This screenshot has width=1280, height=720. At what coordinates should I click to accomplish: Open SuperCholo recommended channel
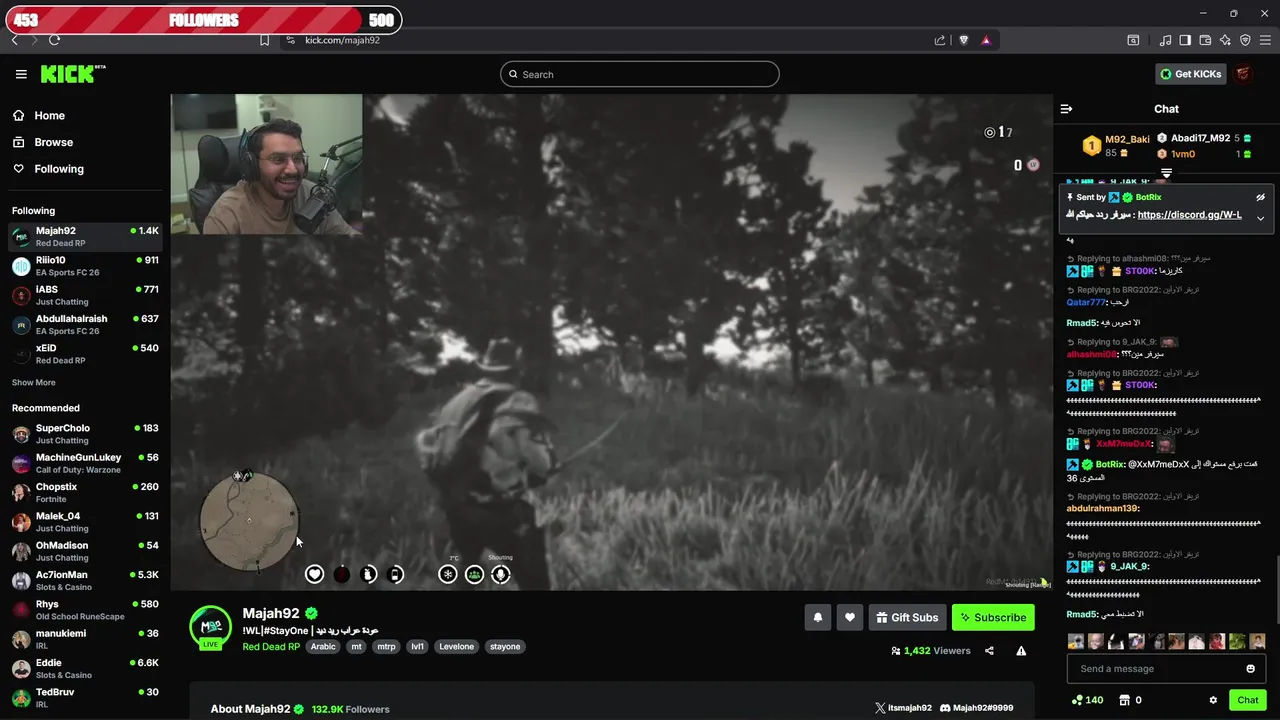click(x=85, y=434)
